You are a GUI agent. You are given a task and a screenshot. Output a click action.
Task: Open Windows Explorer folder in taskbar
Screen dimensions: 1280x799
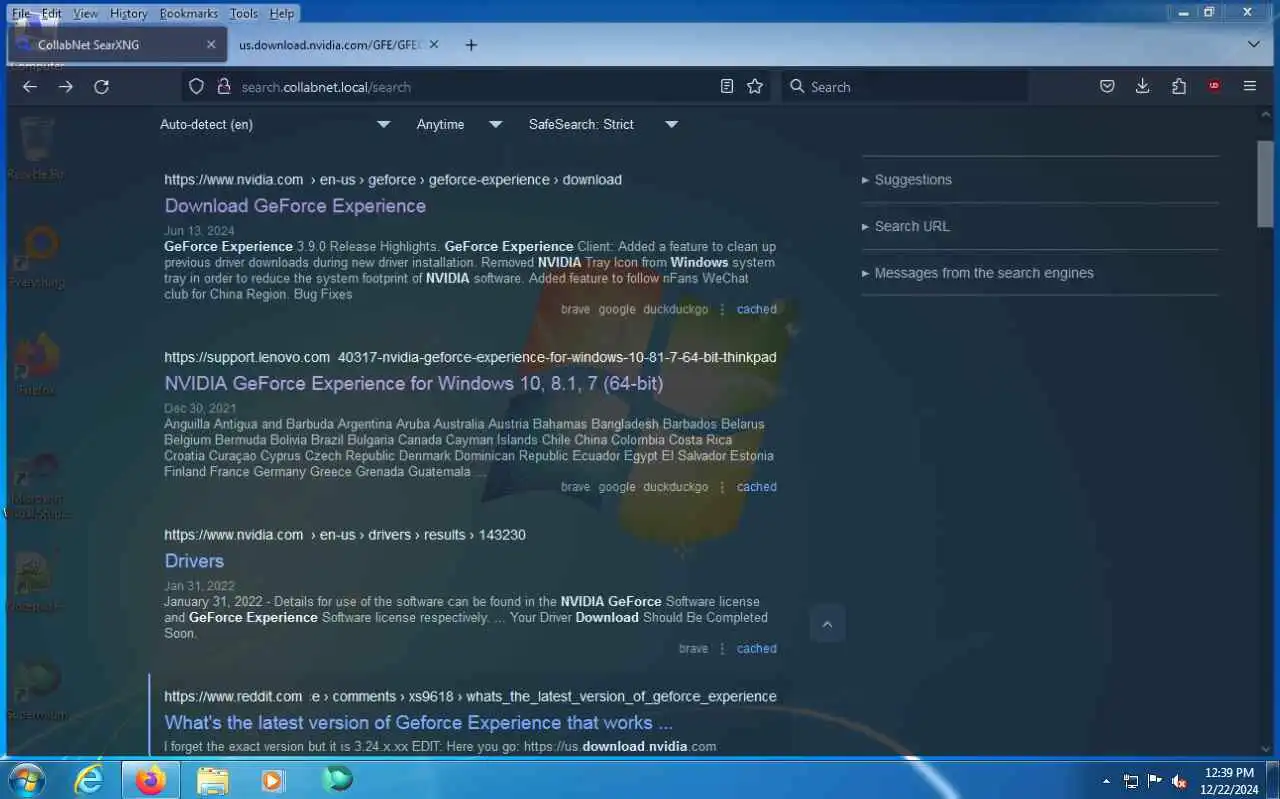pyautogui.click(x=212, y=779)
